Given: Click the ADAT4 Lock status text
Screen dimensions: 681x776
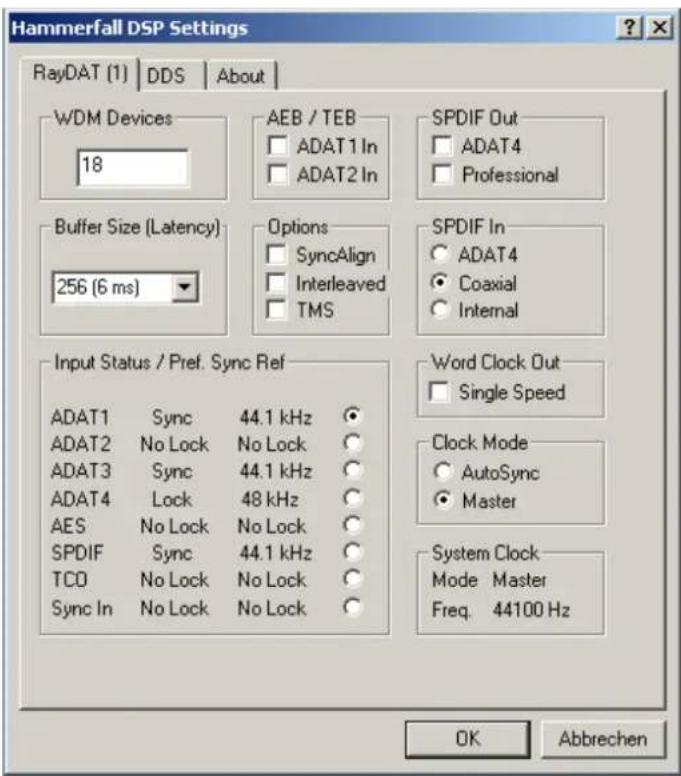Looking at the screenshot, I should (x=172, y=499).
